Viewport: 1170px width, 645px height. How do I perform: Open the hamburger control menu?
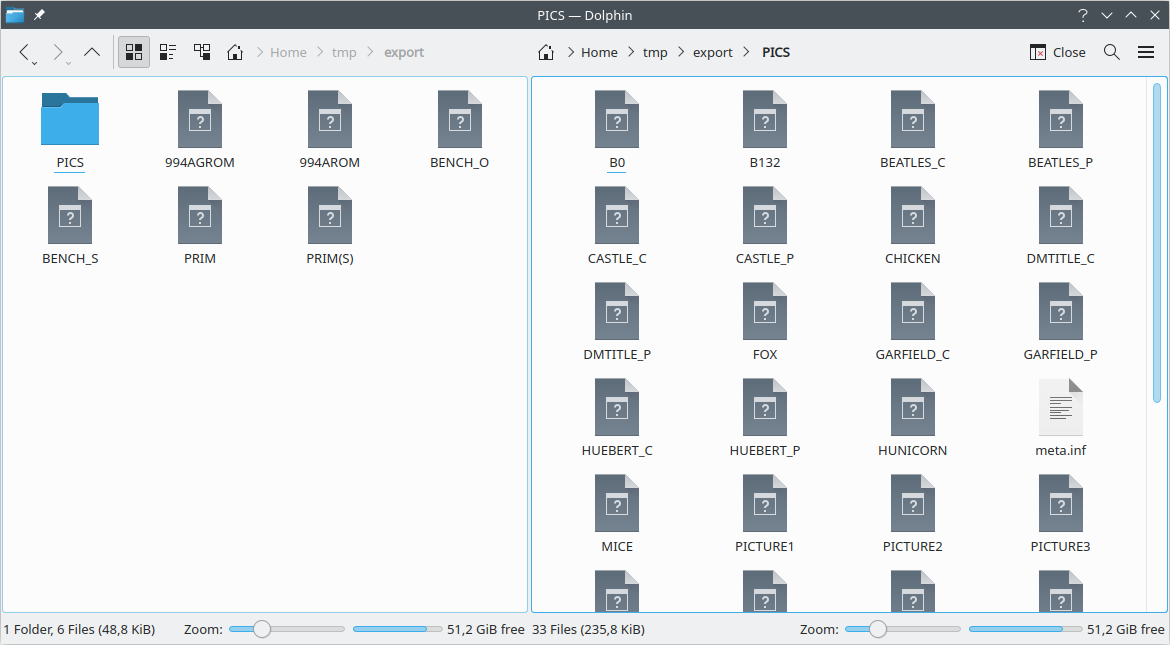click(1146, 52)
